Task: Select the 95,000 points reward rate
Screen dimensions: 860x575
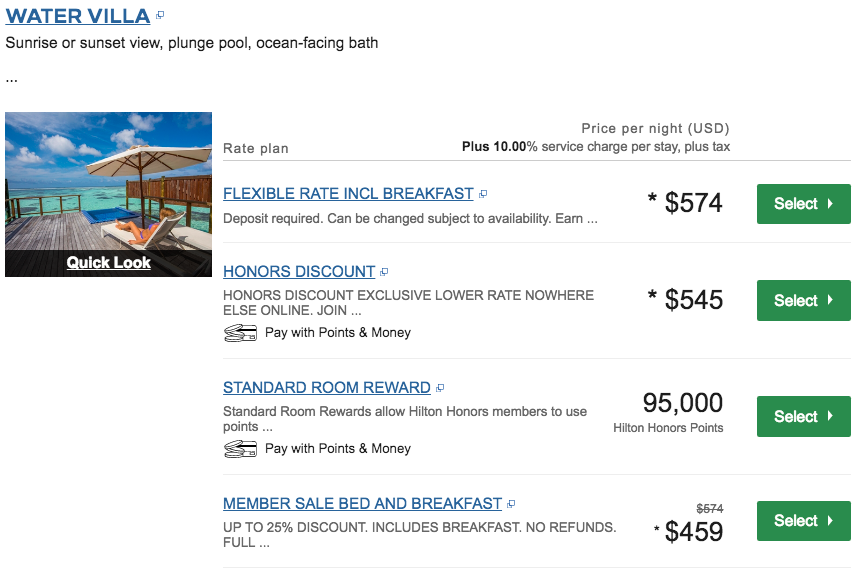Action: pos(803,417)
